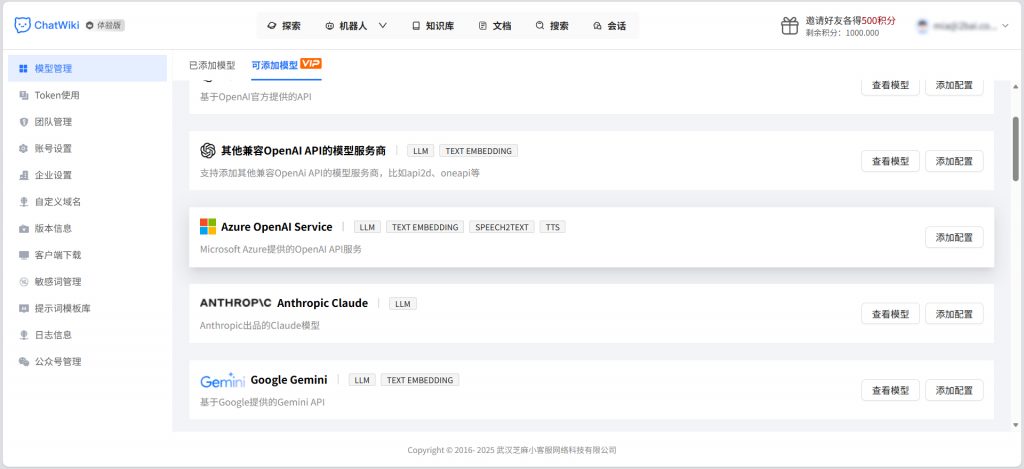
Task: Click the 文档 document icon
Action: [x=483, y=26]
